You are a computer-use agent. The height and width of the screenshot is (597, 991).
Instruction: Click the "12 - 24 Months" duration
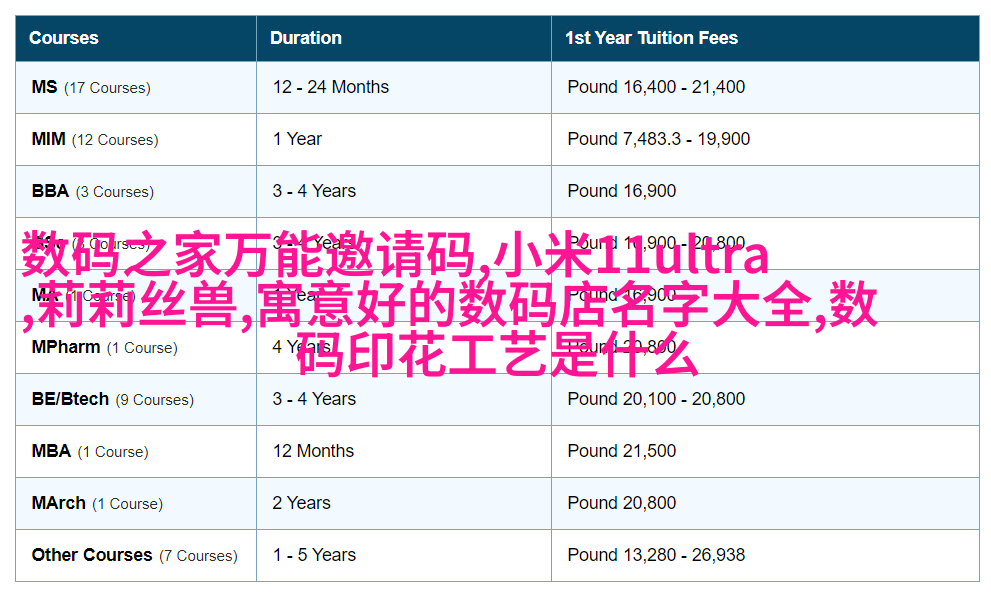pyautogui.click(x=331, y=87)
